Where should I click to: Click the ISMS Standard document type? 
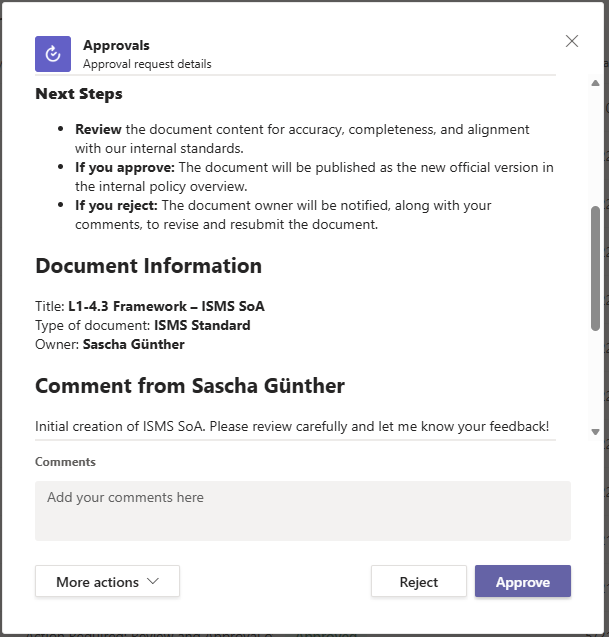[x=202, y=325]
